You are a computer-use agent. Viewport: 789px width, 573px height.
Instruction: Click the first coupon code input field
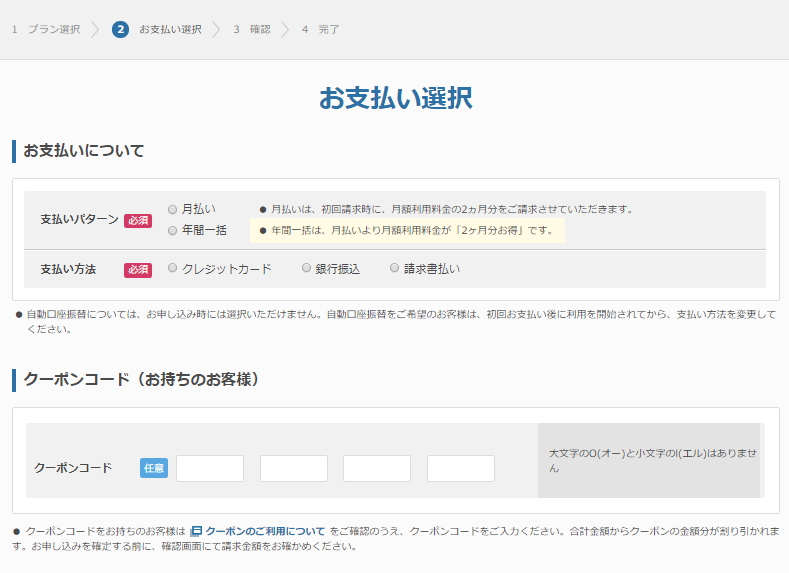(210, 468)
